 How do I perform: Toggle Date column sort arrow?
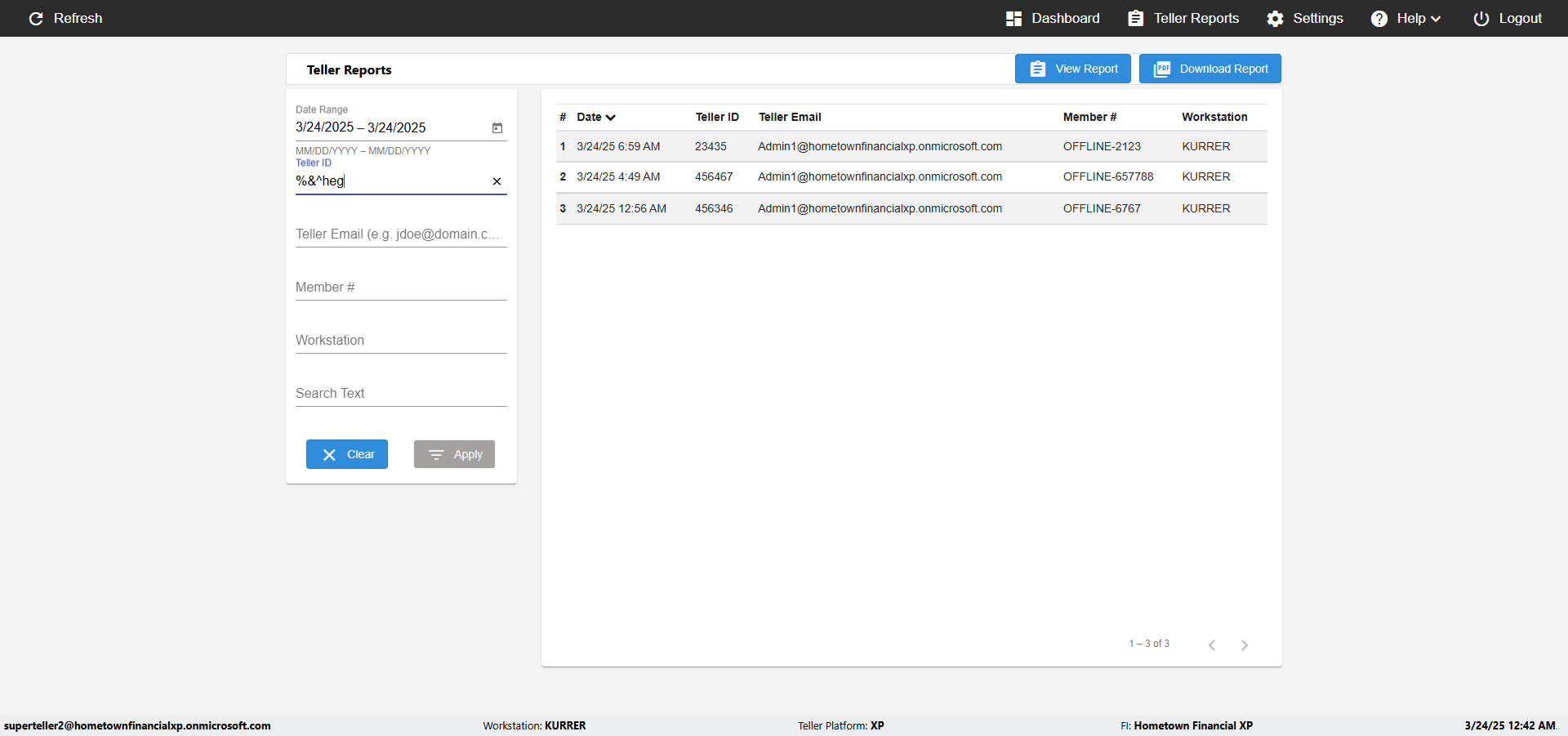click(611, 118)
